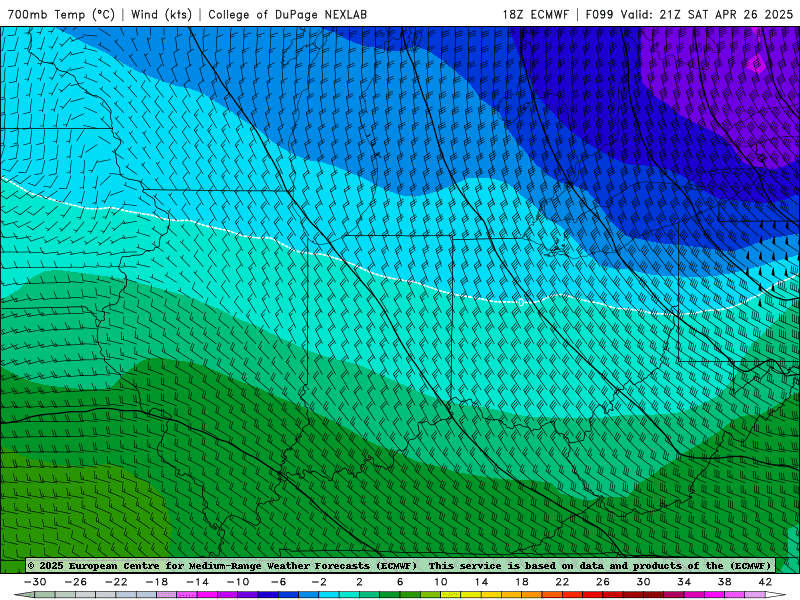The height and width of the screenshot is (600, 800).
Task: Click the '−26' color scale label
Action: pos(76,582)
